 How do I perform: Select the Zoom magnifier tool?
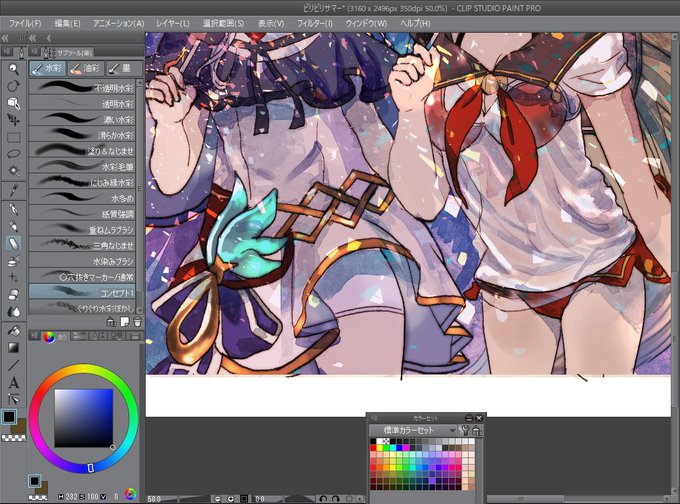[14, 69]
